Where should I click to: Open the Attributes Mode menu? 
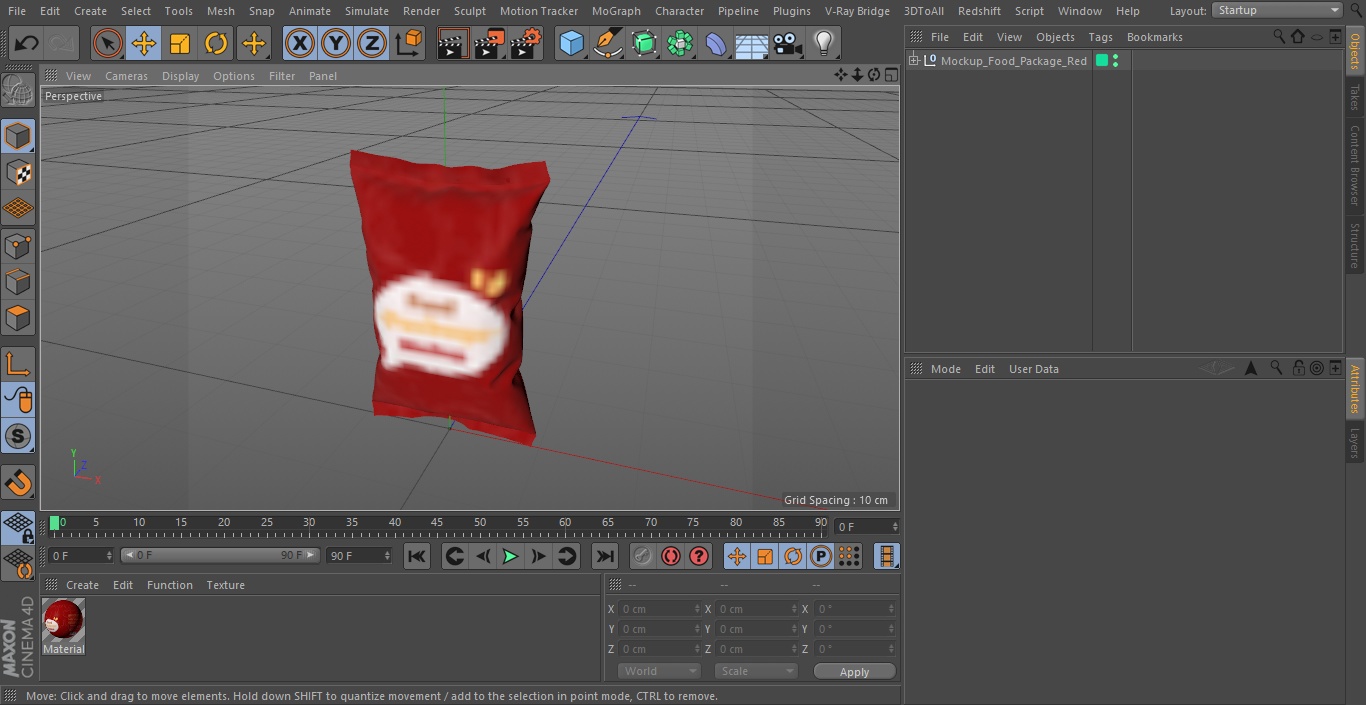[945, 369]
